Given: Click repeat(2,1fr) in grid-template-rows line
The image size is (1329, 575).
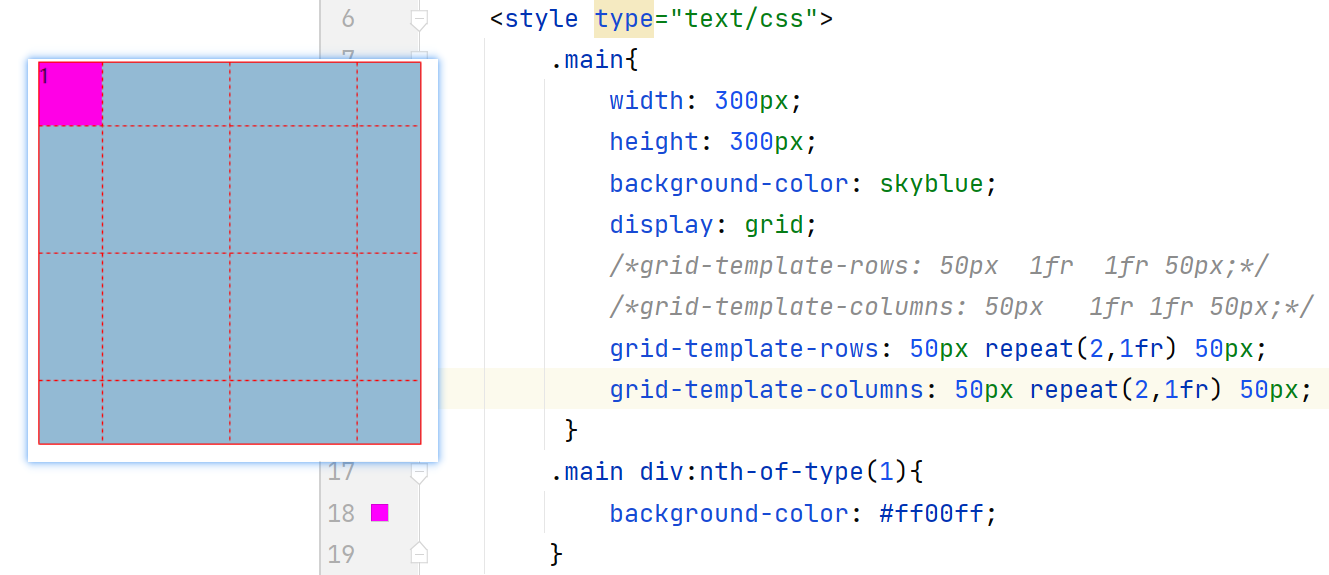Looking at the screenshot, I should click(1082, 349).
